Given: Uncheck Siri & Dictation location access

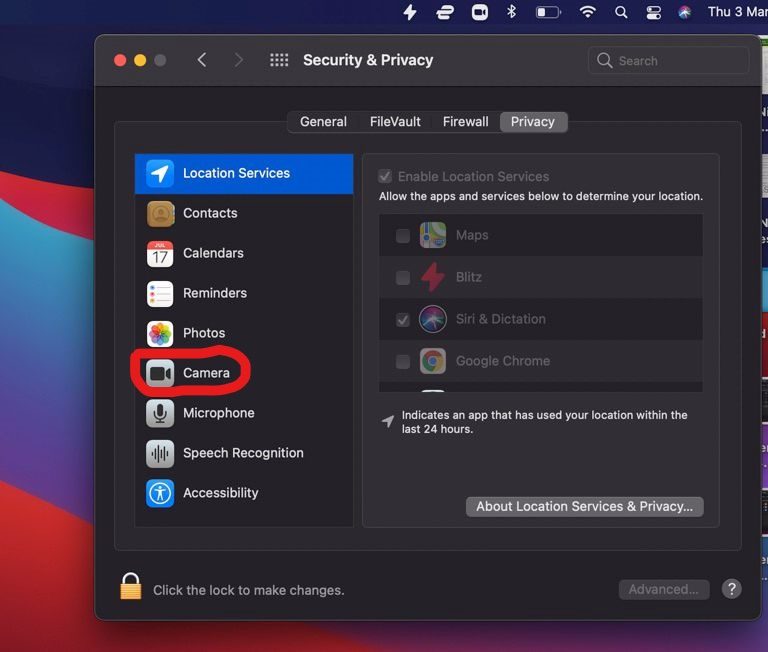Looking at the screenshot, I should [403, 320].
